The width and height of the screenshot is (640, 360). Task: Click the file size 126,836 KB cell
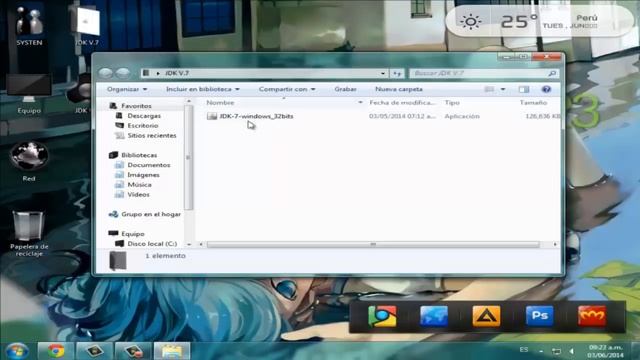(x=543, y=116)
